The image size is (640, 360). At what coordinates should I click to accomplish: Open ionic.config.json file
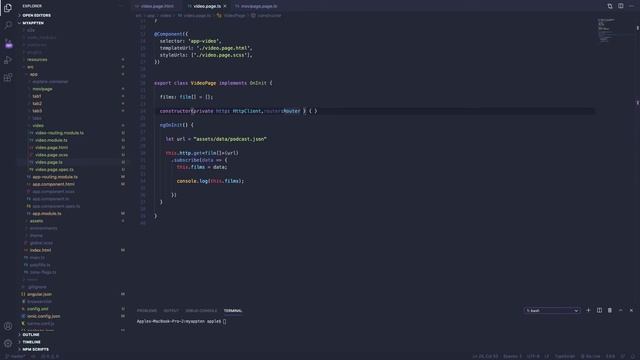click(44, 316)
